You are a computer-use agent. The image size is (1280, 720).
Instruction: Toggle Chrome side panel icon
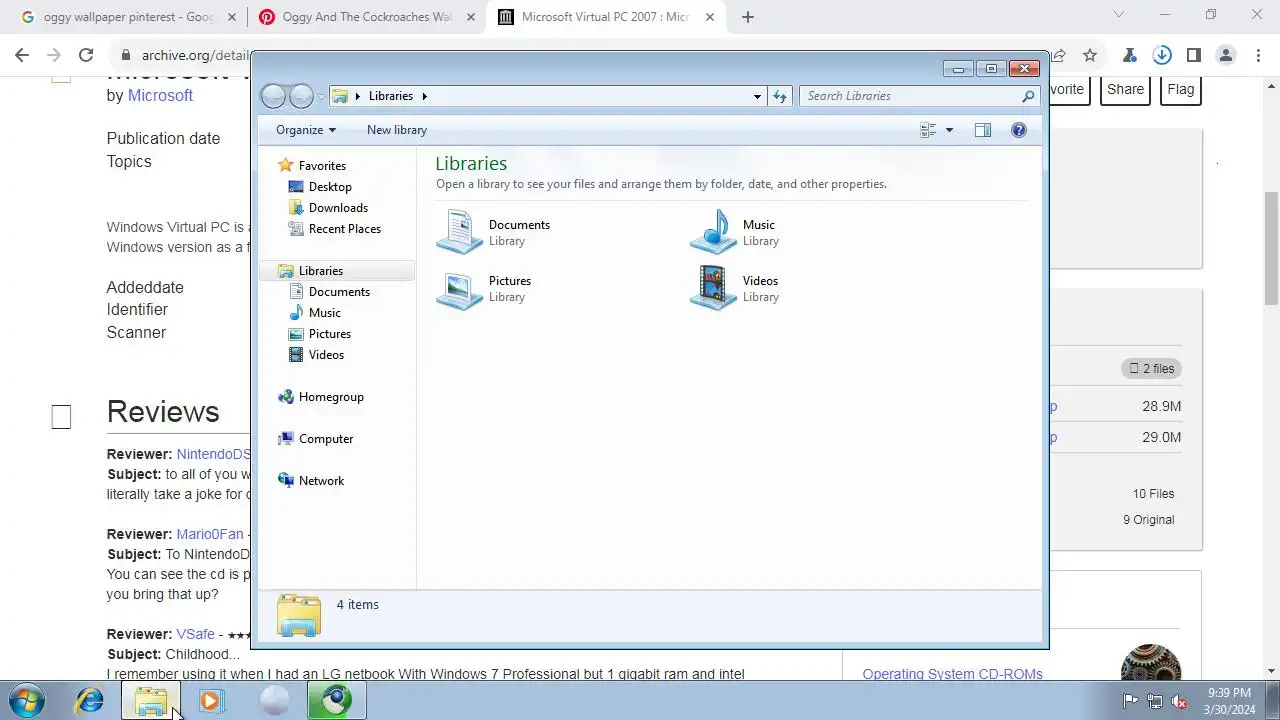(1194, 56)
